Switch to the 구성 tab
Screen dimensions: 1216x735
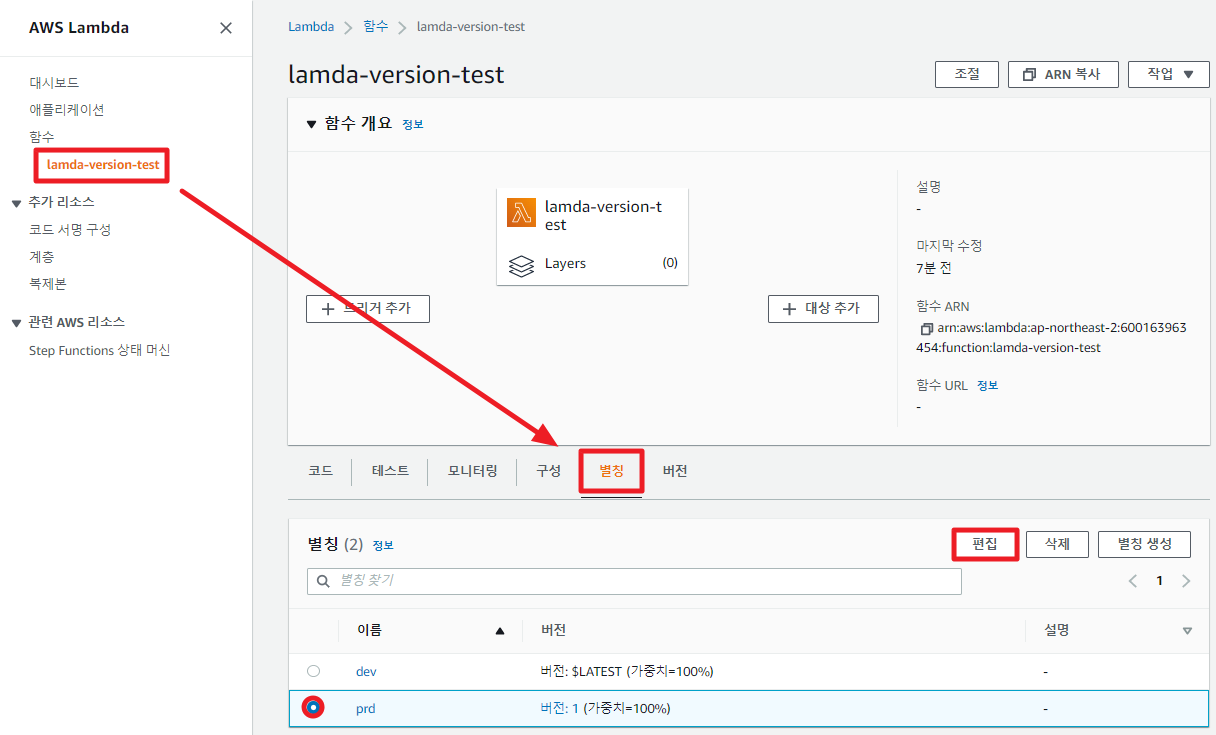pos(548,471)
